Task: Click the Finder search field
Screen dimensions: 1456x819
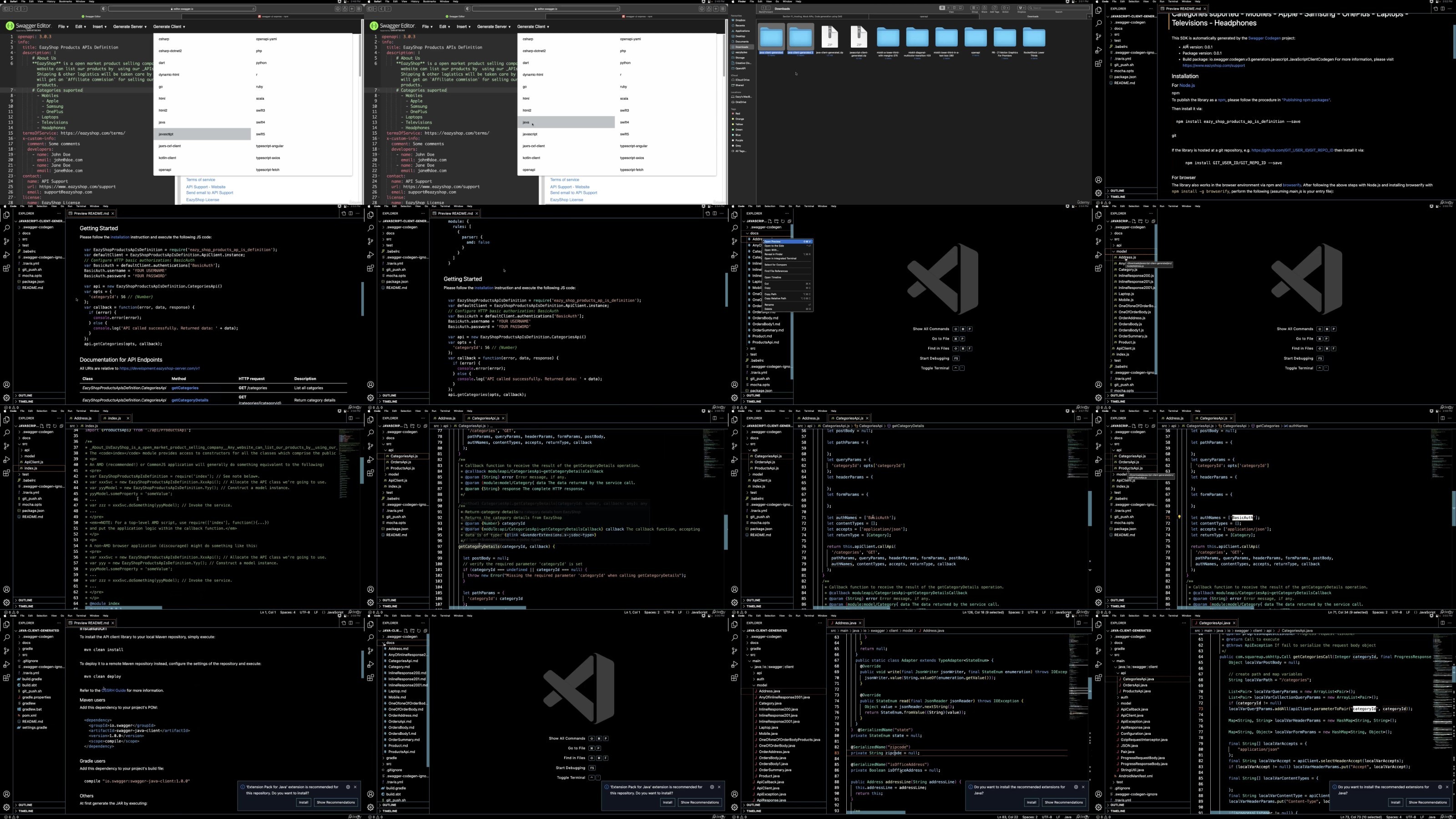Action: pyautogui.click(x=1059, y=8)
